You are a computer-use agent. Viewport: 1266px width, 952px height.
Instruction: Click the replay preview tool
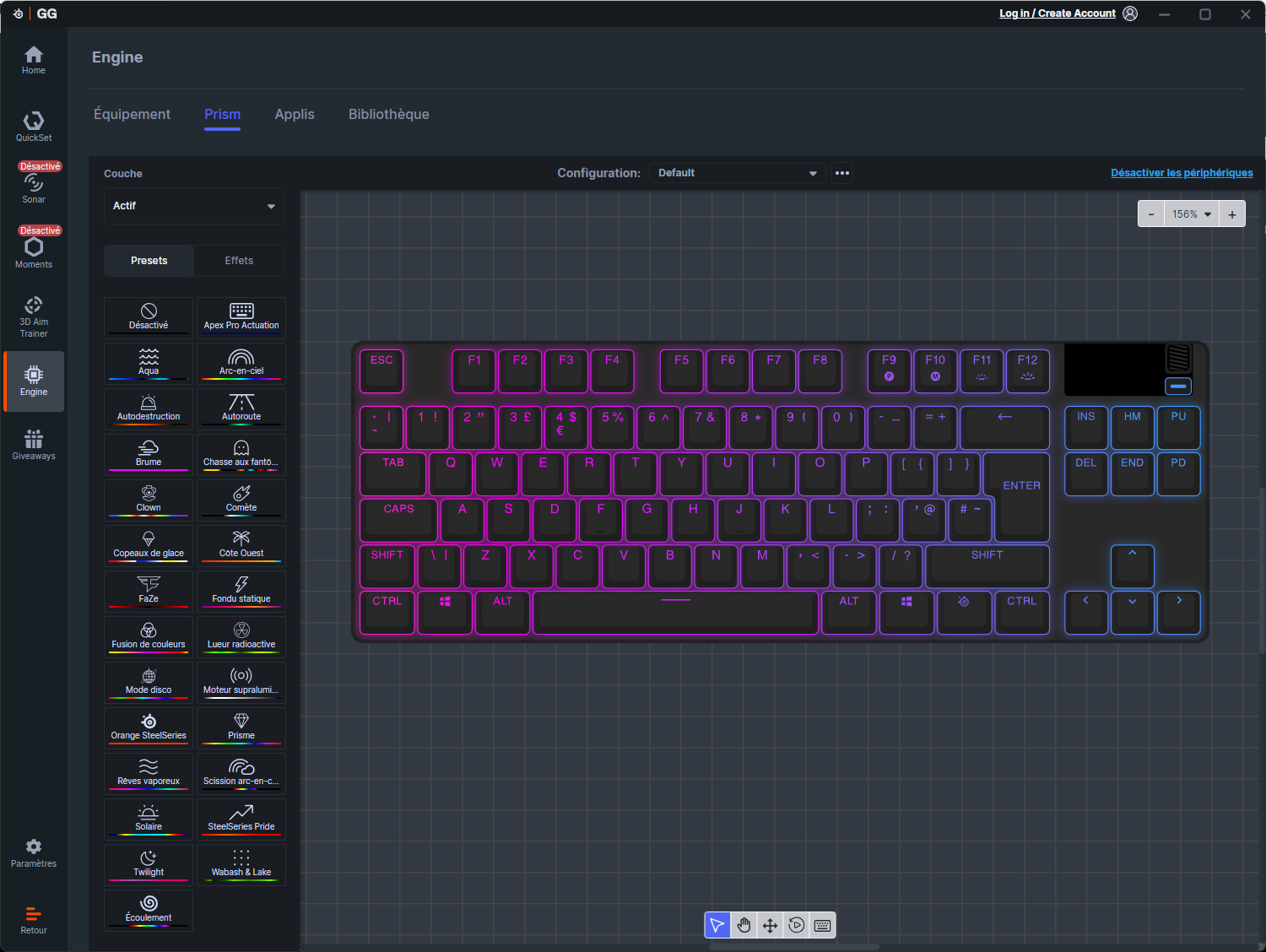tap(796, 925)
